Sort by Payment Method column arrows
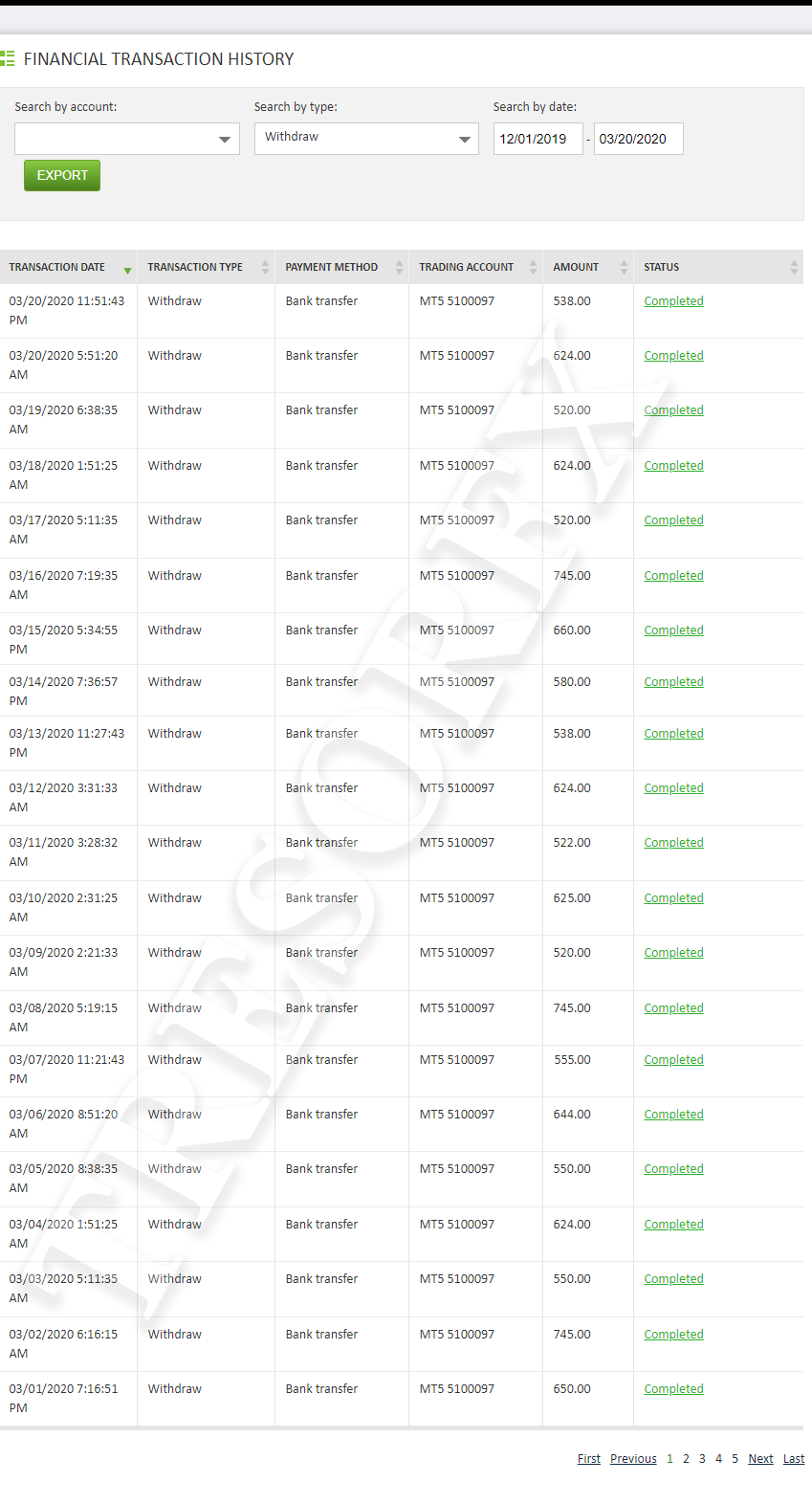 [399, 268]
